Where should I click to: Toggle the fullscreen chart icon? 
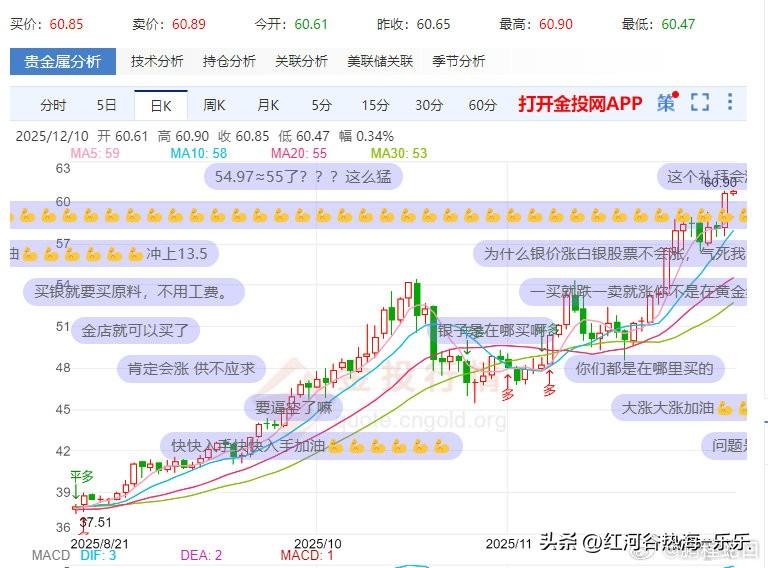[700, 102]
